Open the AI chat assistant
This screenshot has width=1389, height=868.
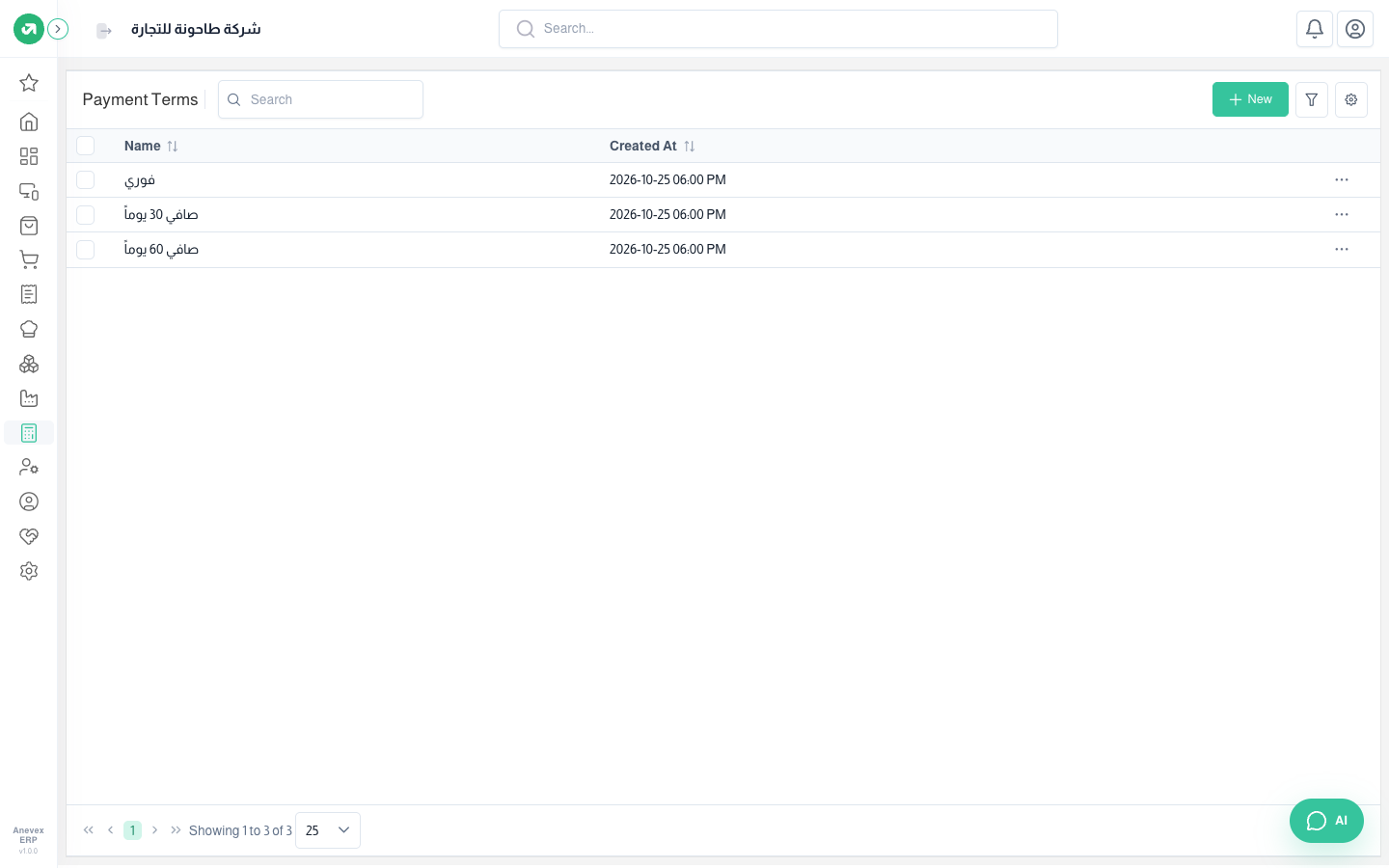coord(1326,821)
